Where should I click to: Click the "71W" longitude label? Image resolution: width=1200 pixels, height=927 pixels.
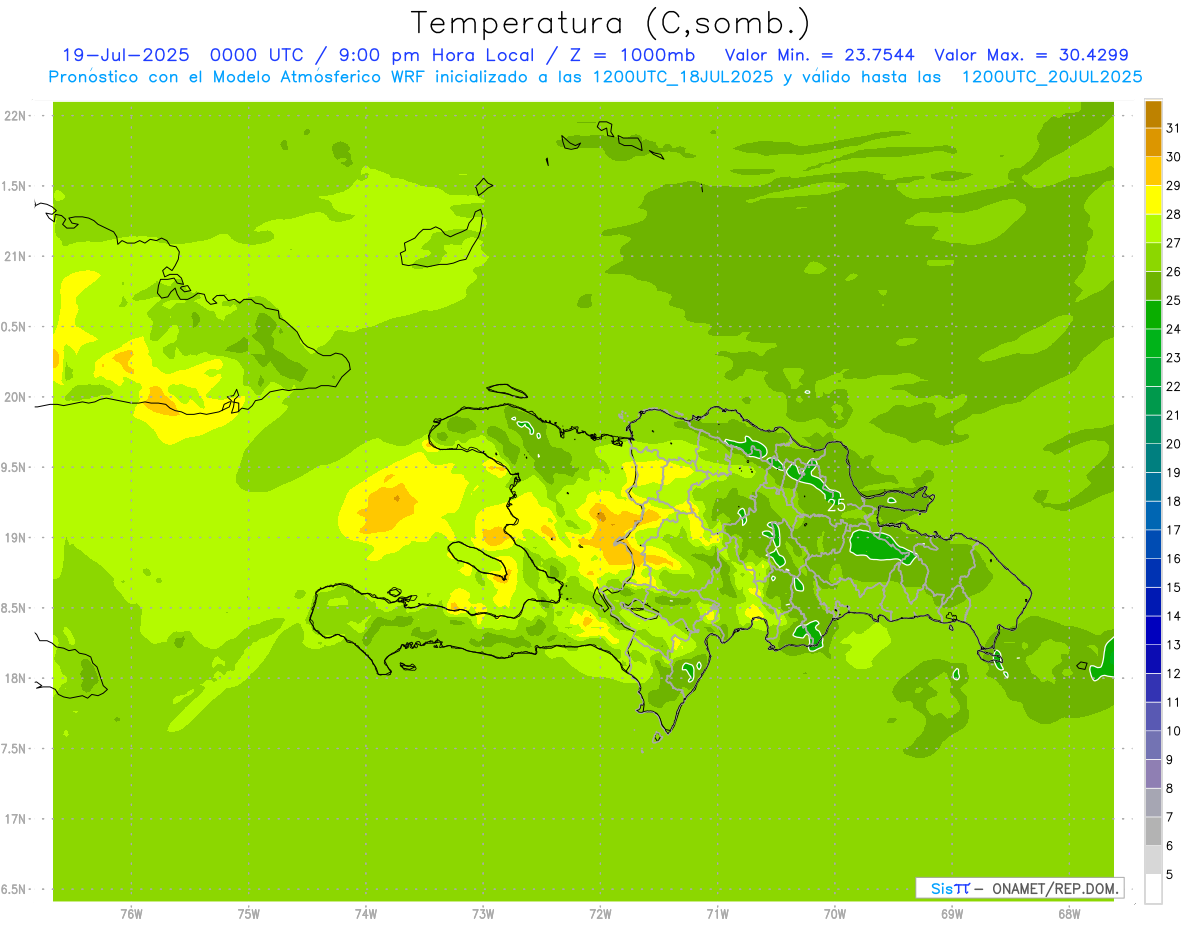coord(717,914)
